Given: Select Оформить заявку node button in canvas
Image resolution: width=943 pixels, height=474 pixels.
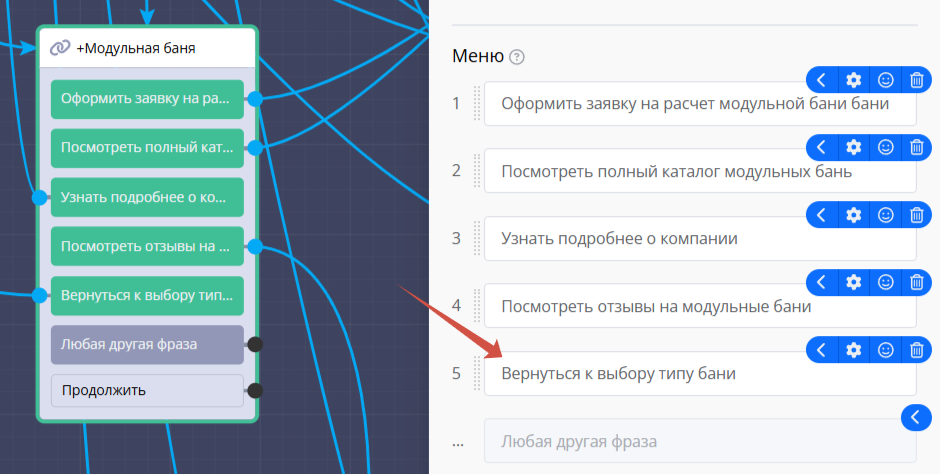Looking at the screenshot, I should click(x=146, y=99).
